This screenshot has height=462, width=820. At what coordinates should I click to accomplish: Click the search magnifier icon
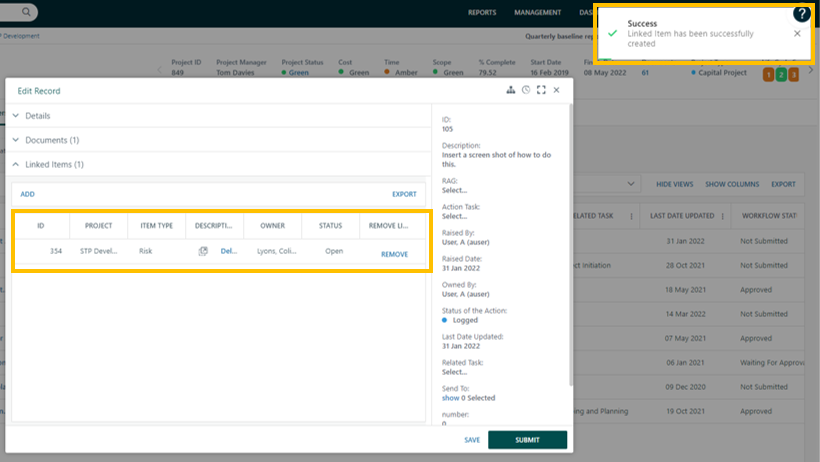click(26, 12)
